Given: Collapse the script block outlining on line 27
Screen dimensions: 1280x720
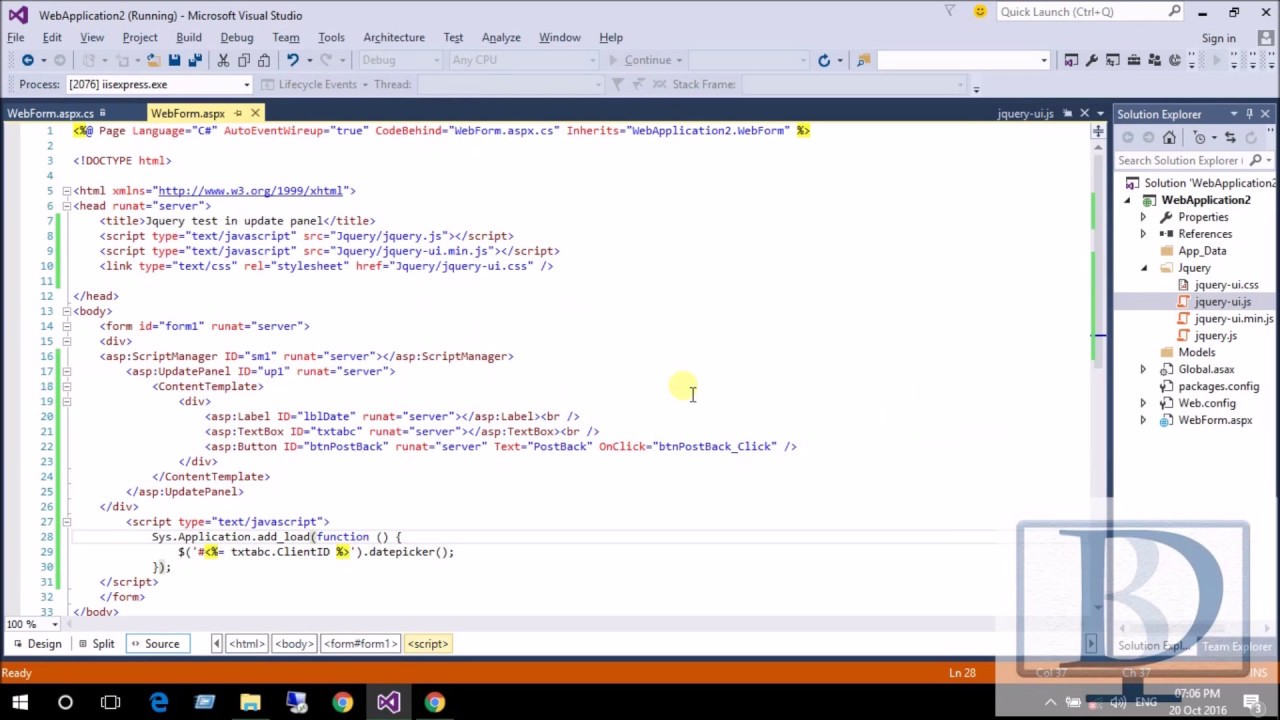Looking at the screenshot, I should [66, 521].
